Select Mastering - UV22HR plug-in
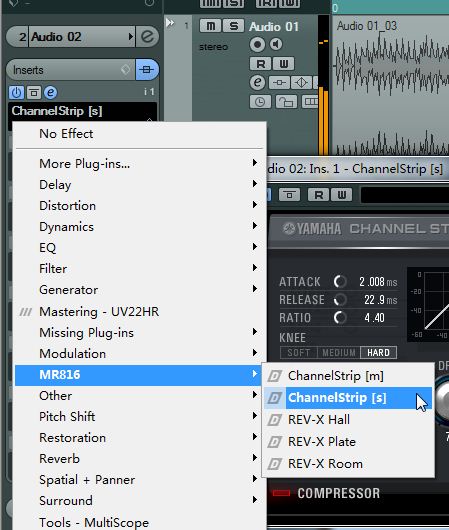This screenshot has height=530, width=449. click(x=139, y=311)
